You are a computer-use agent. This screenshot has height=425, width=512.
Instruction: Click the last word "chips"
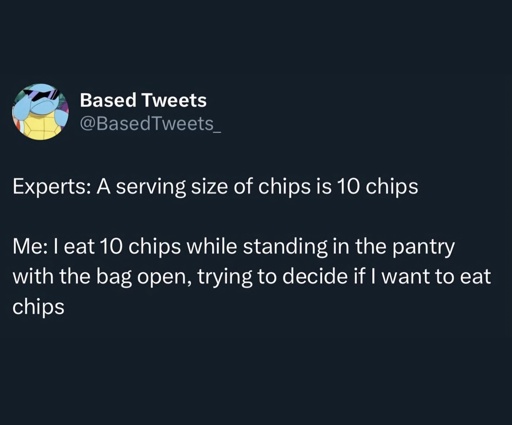[x=38, y=308]
